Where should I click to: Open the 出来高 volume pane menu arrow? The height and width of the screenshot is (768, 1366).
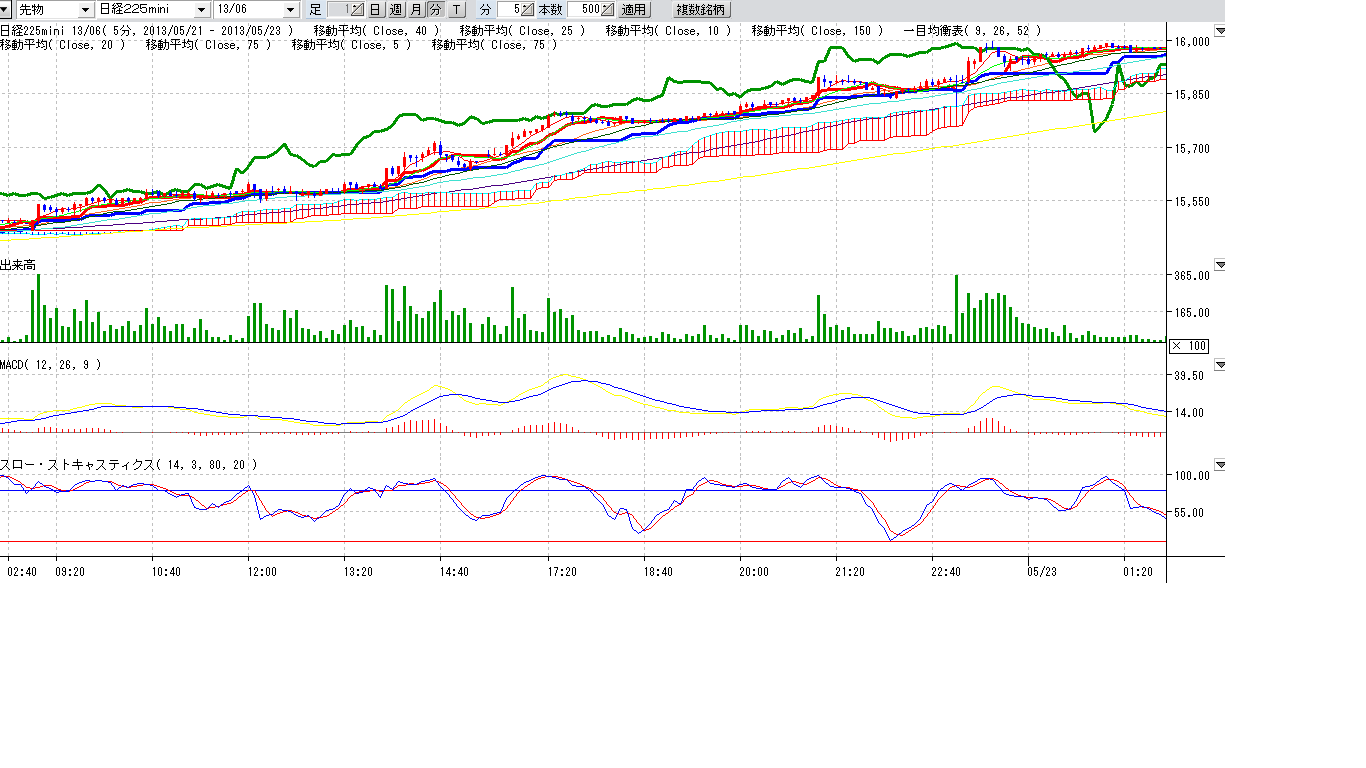[x=1219, y=265]
